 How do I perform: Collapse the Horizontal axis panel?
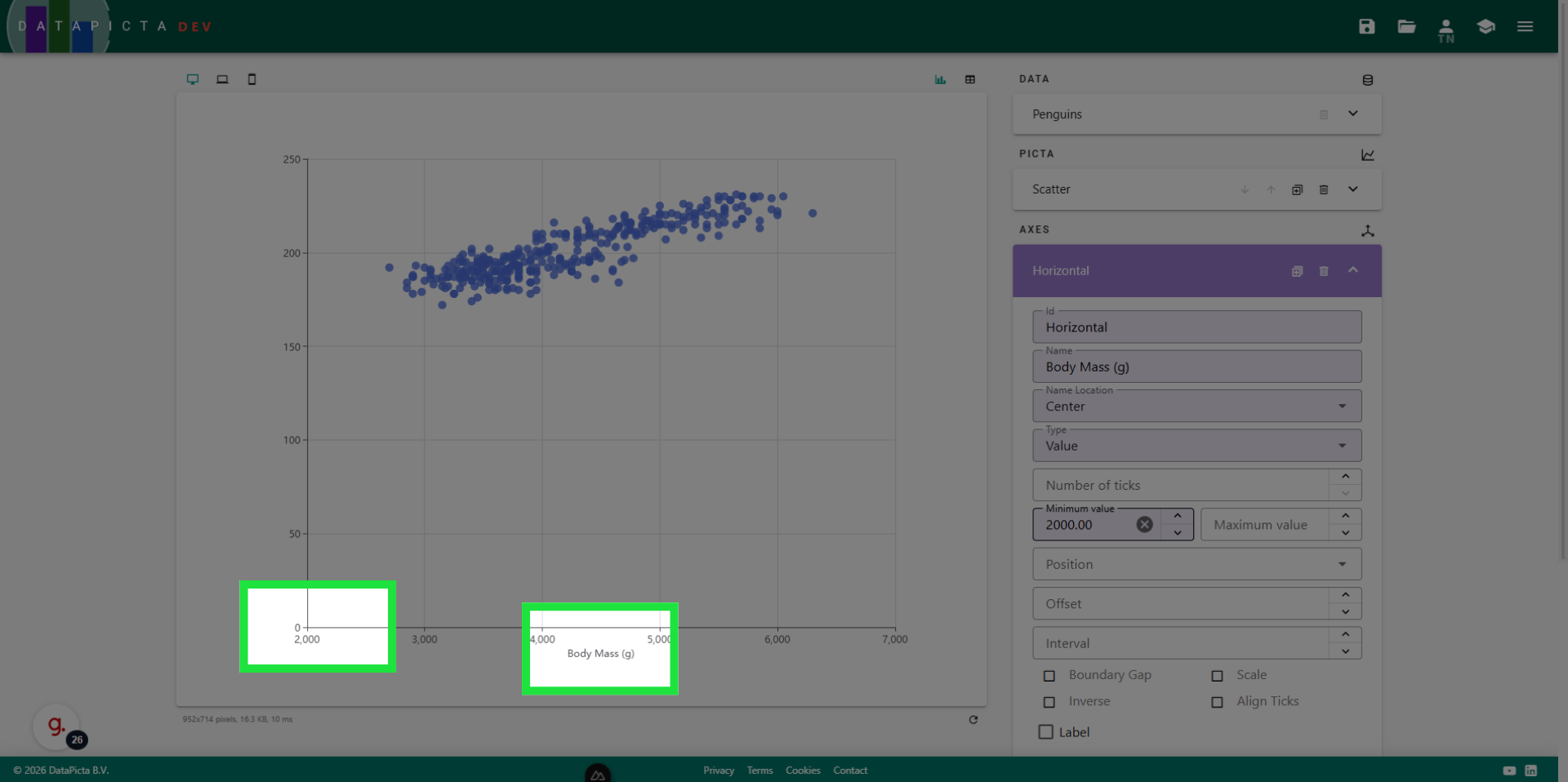point(1352,270)
